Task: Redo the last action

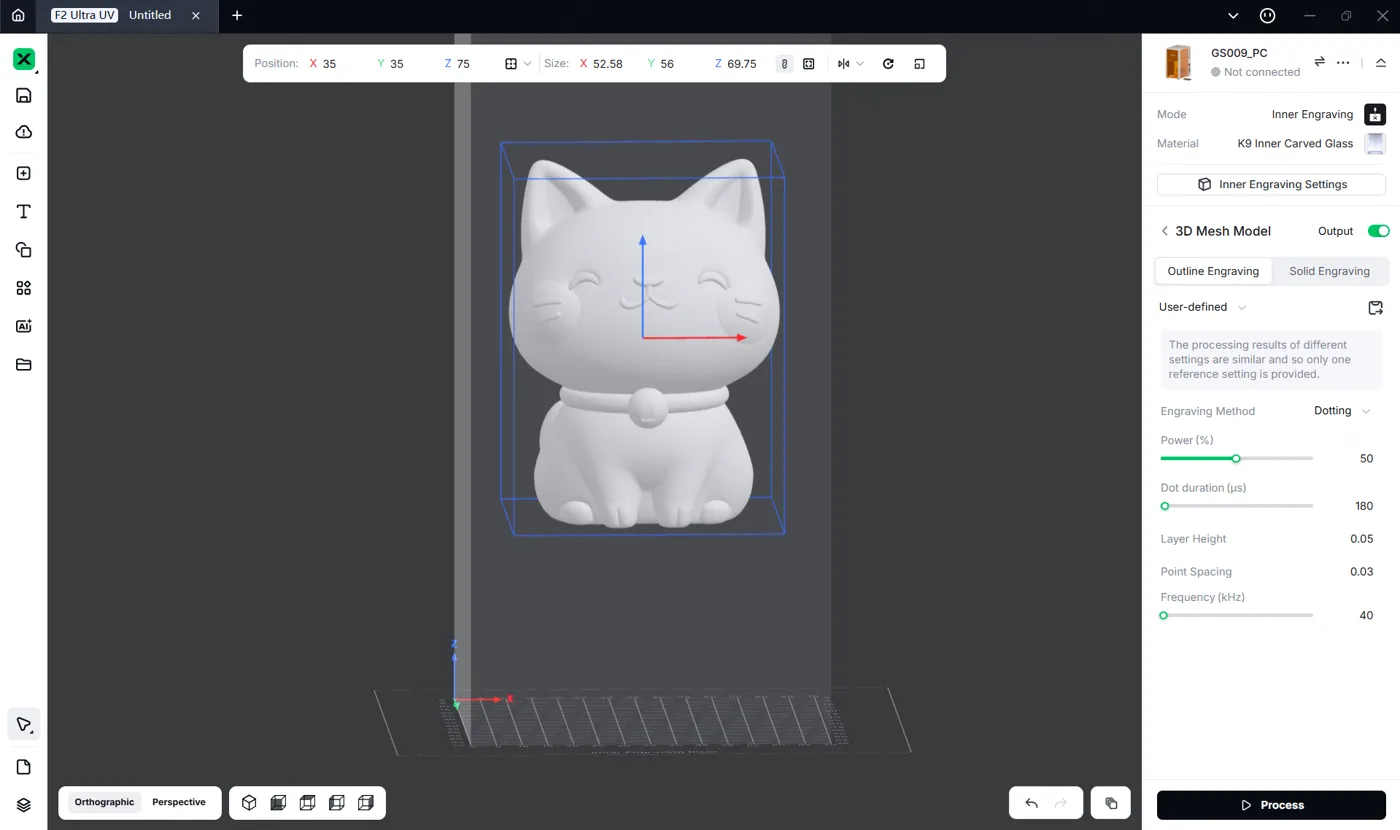Action: coord(1061,803)
